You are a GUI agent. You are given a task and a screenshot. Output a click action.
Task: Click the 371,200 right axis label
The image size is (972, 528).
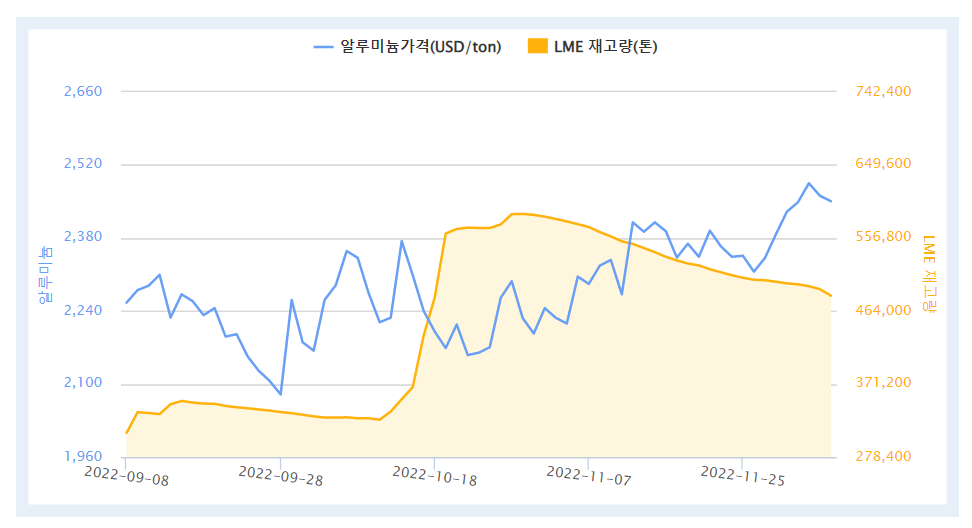tap(883, 382)
